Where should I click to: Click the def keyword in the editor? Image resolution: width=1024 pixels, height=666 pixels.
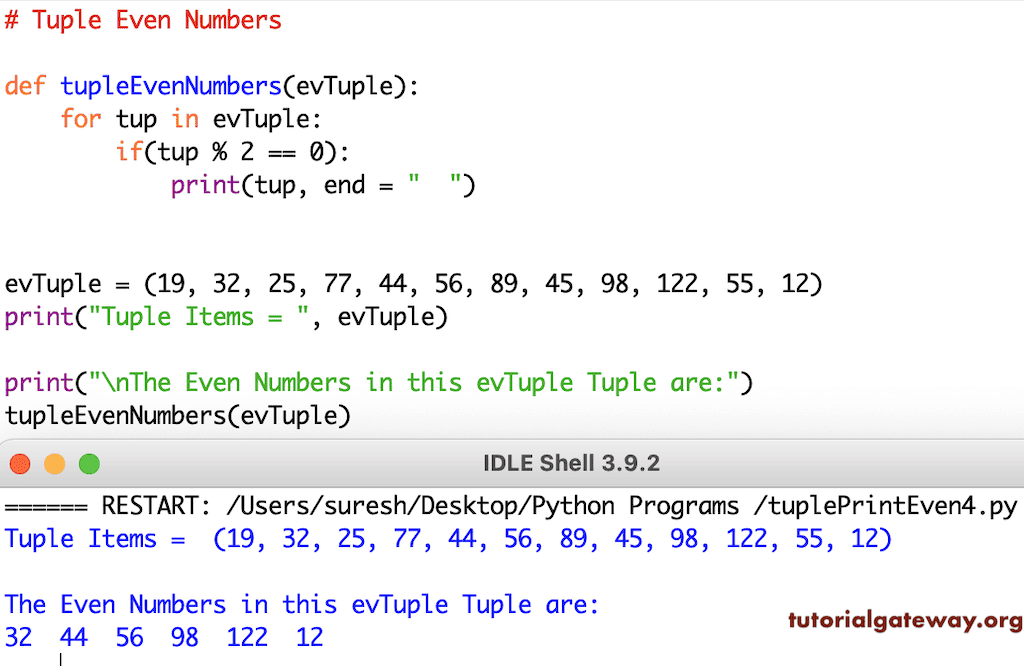[25, 86]
